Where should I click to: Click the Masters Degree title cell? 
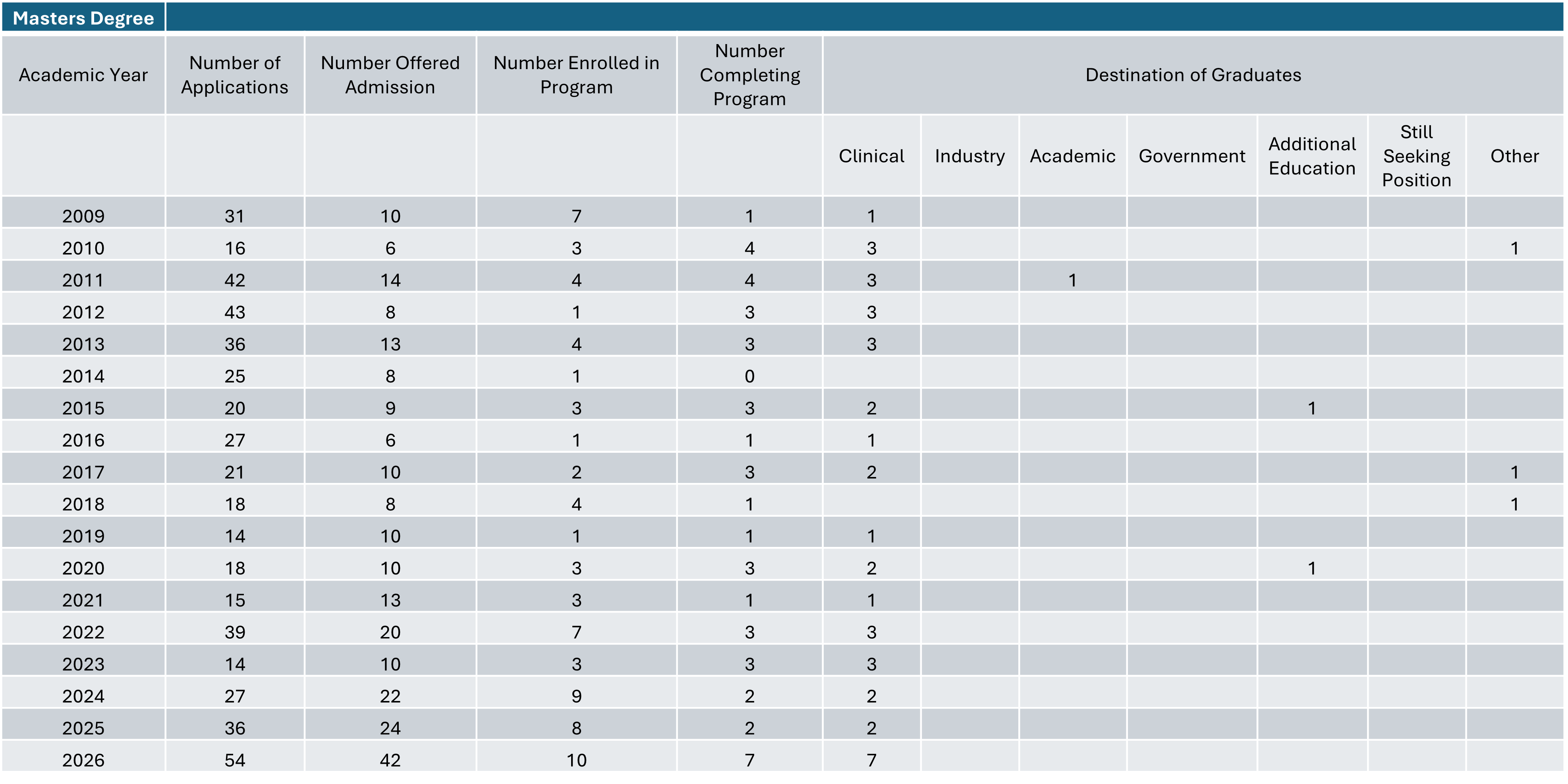click(x=83, y=17)
